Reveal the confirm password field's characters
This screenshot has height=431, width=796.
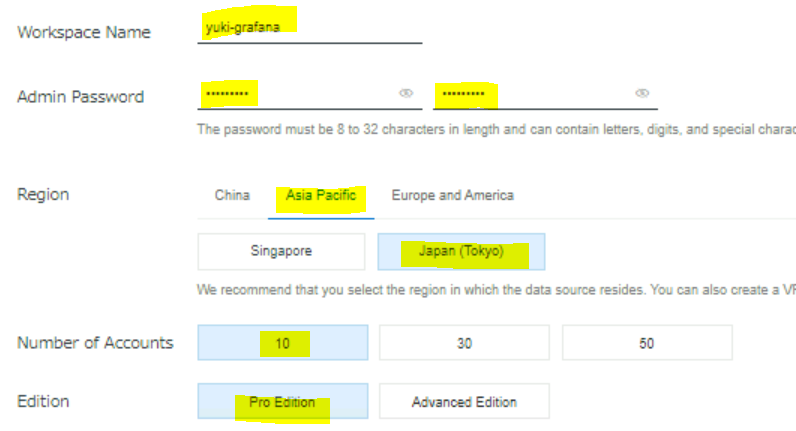[x=642, y=93]
